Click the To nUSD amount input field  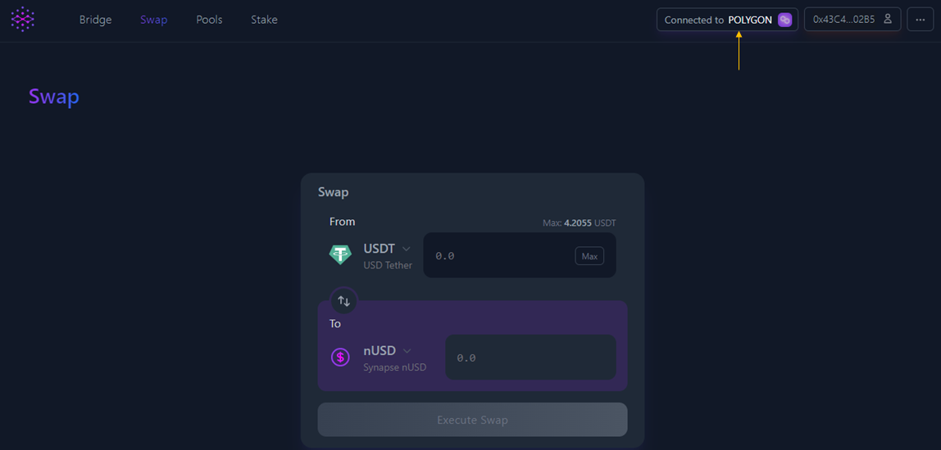(x=530, y=358)
